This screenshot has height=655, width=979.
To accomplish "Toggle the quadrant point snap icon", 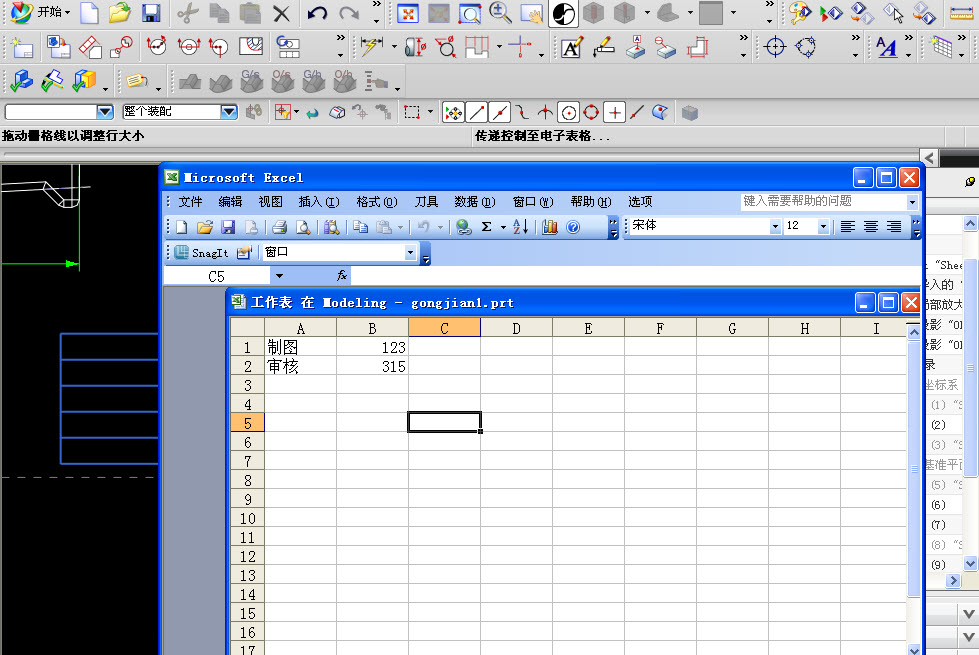I will coord(591,112).
